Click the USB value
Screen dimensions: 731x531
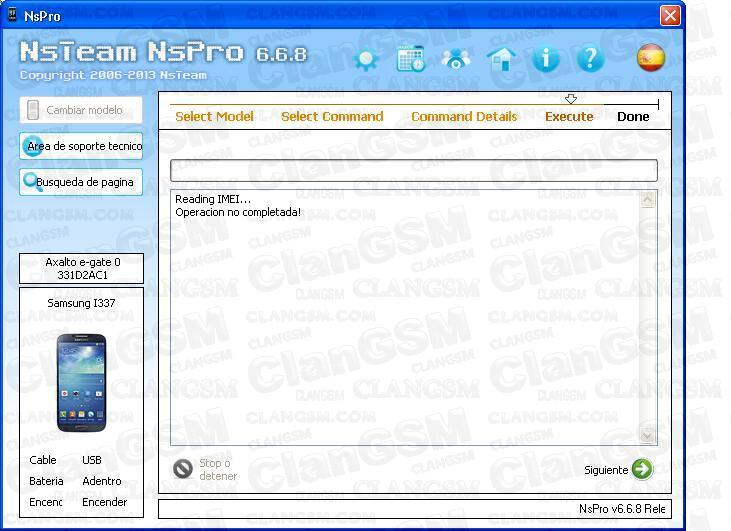[92, 460]
